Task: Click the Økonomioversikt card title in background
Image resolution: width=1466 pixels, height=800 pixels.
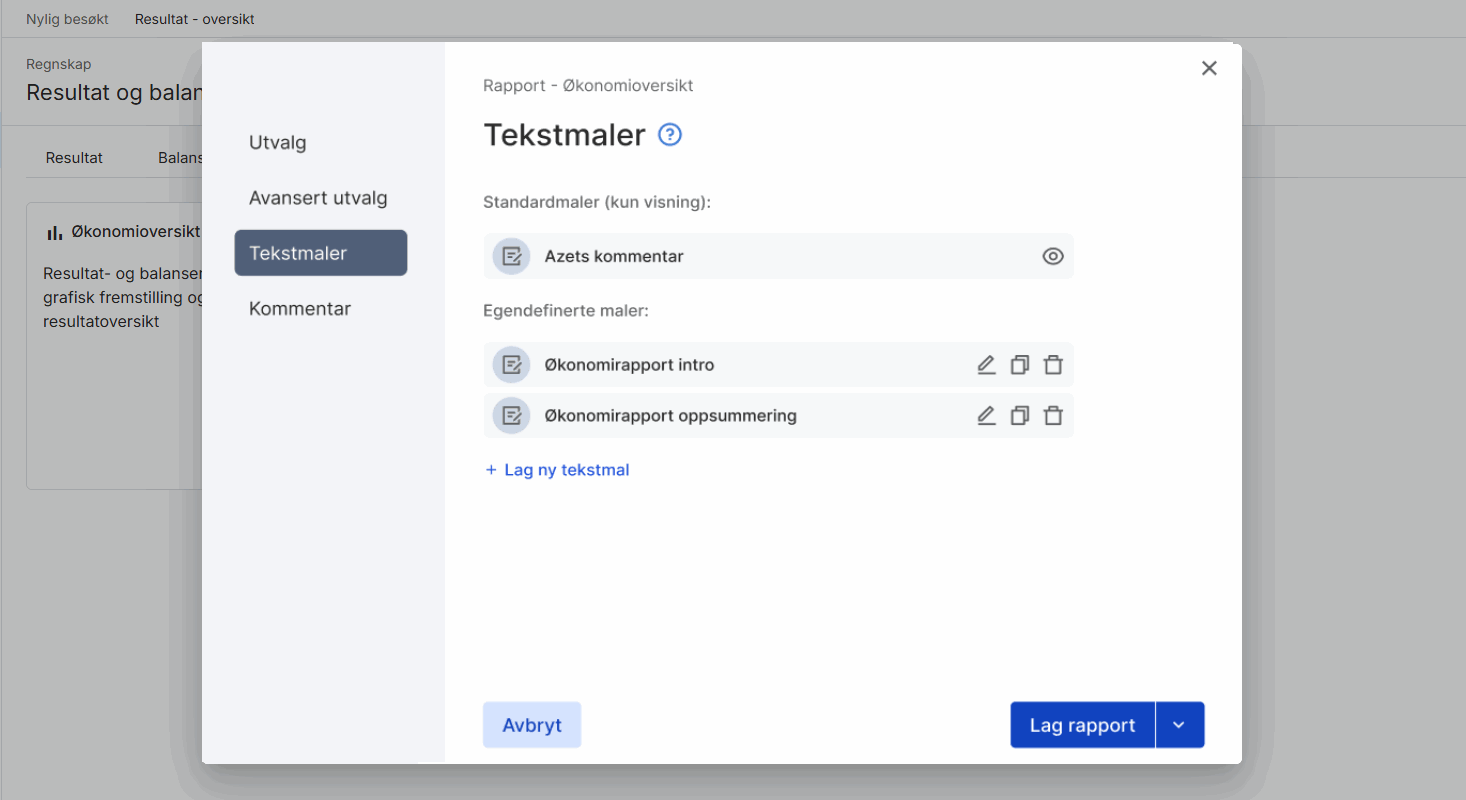Action: point(136,232)
